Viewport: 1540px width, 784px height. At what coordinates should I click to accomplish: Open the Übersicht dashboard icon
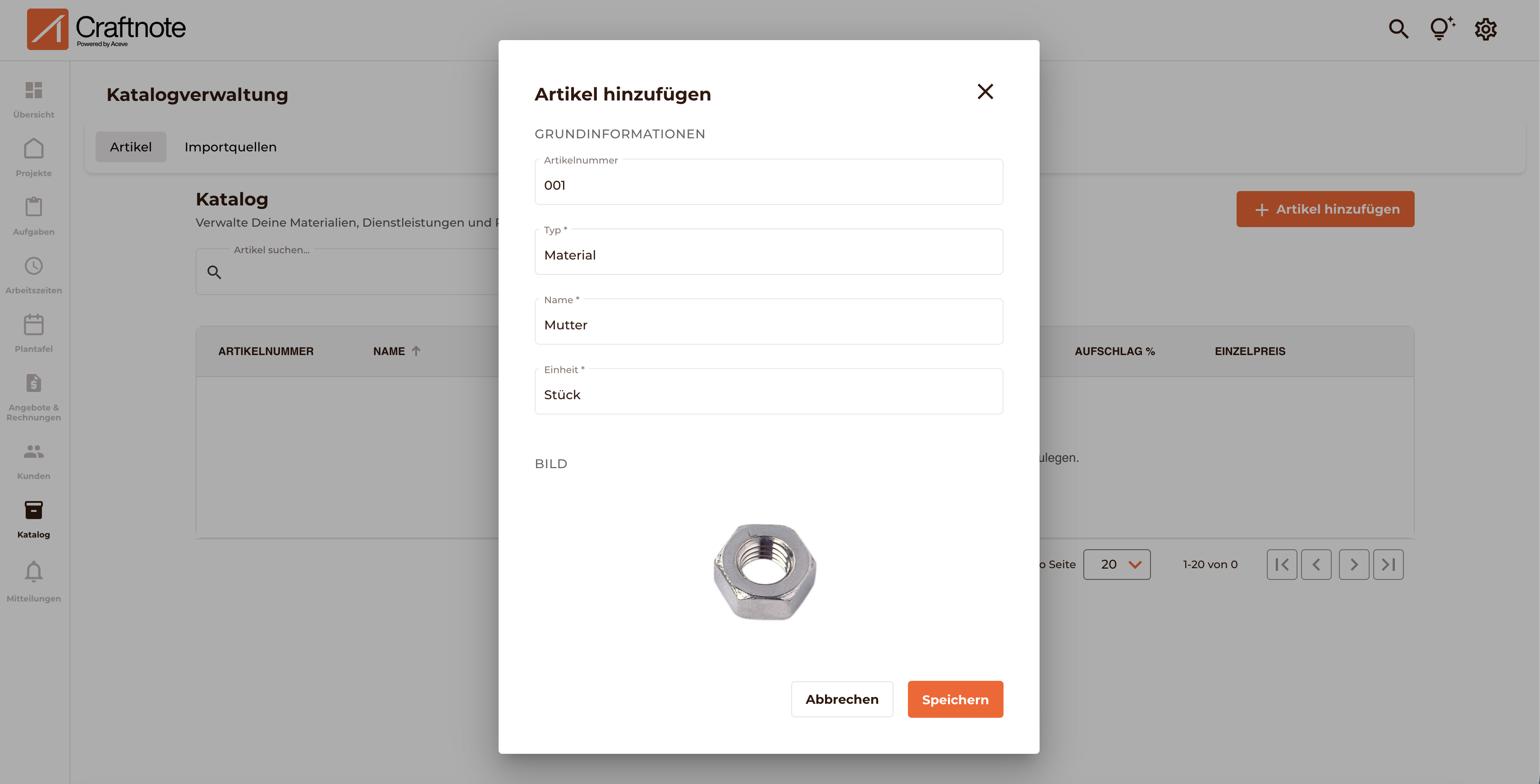[33, 90]
